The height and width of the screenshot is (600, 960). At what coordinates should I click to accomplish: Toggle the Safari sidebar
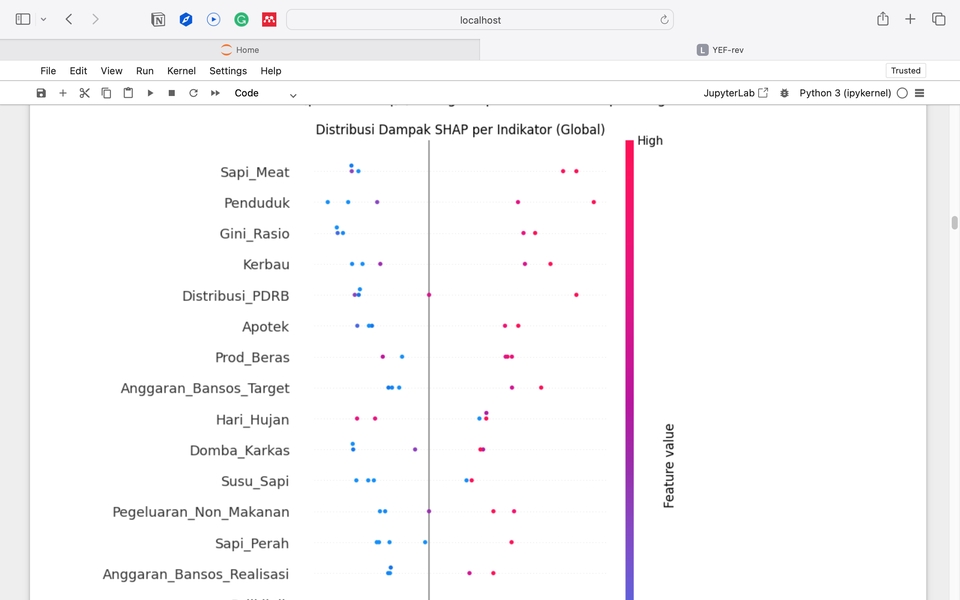[23, 19]
